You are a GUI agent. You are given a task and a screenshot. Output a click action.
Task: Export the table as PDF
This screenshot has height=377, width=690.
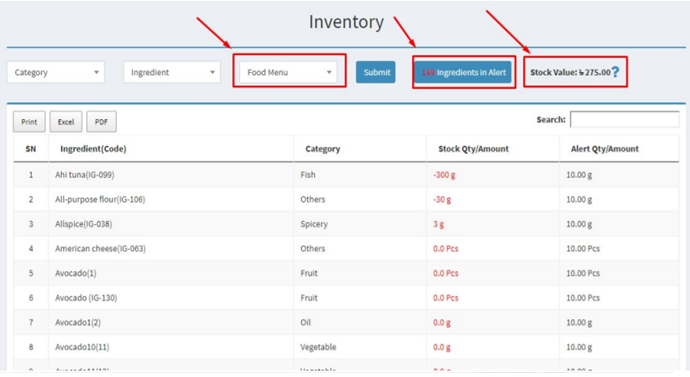[101, 122]
